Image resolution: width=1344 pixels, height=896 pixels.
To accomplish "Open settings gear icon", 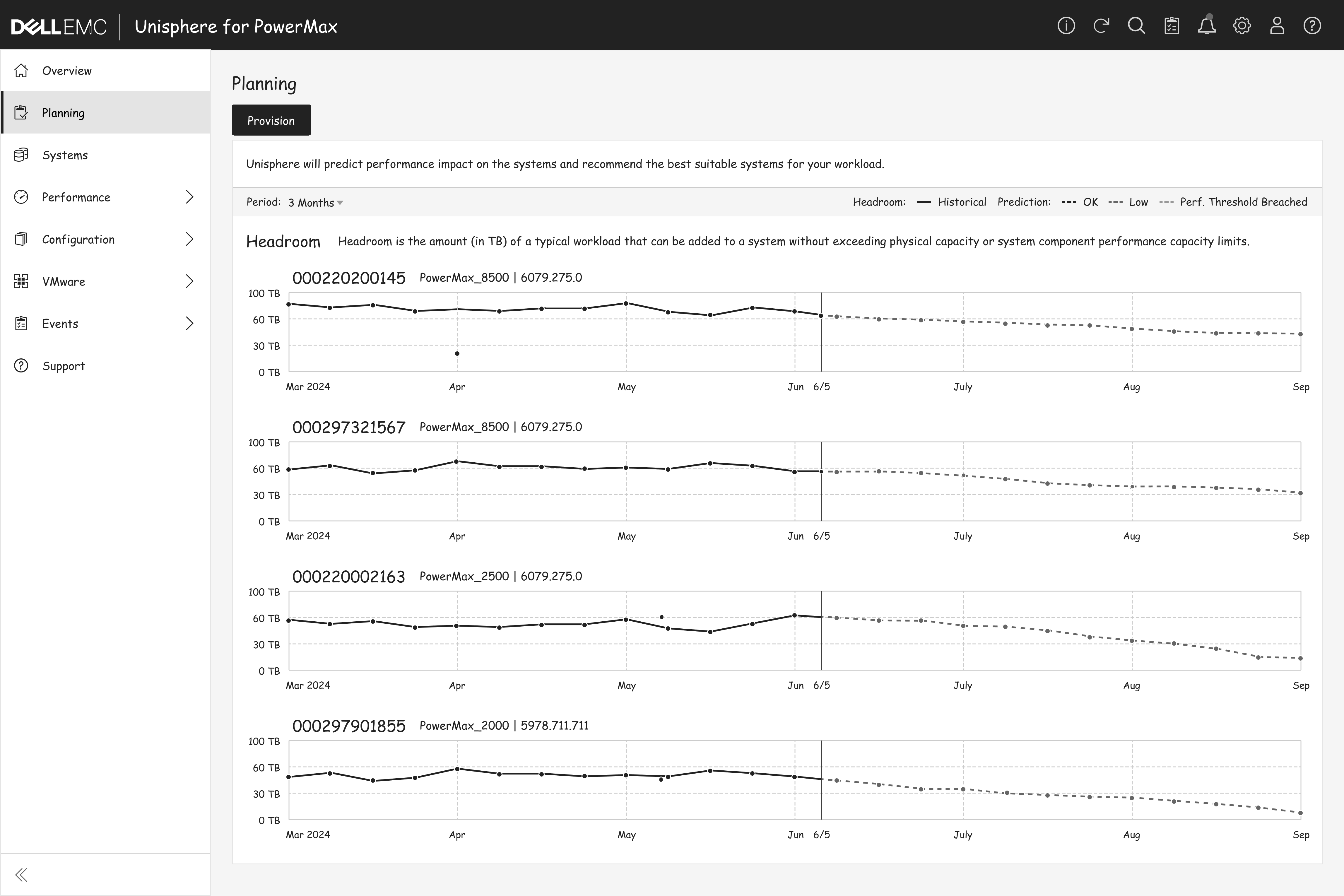I will pos(1242,26).
